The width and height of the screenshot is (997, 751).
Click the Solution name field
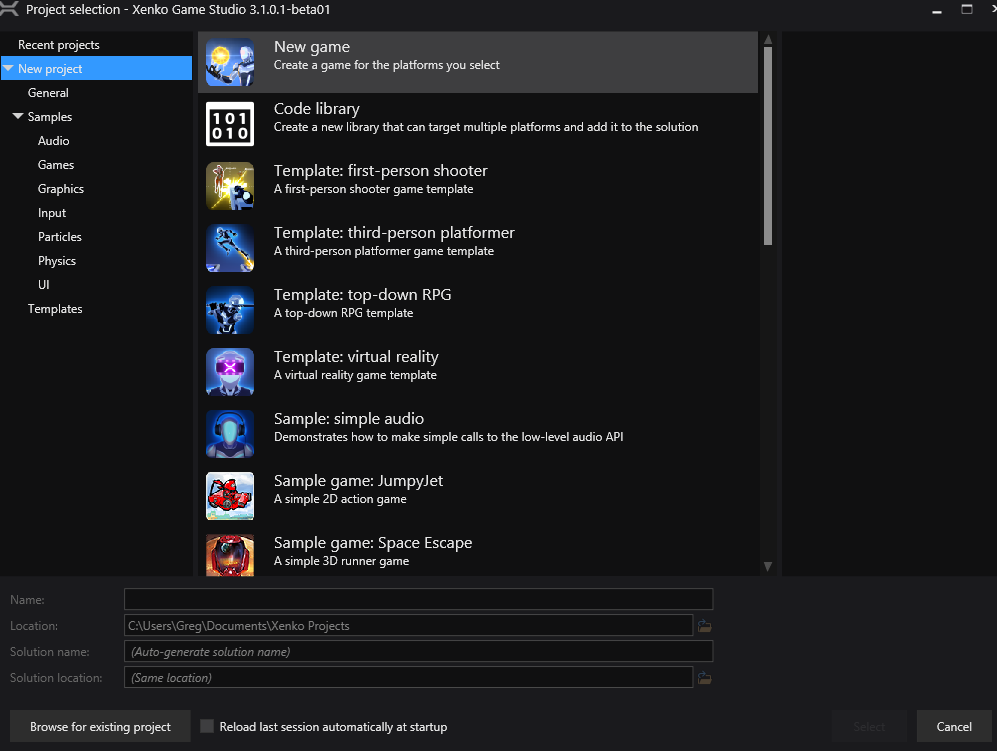[418, 651]
